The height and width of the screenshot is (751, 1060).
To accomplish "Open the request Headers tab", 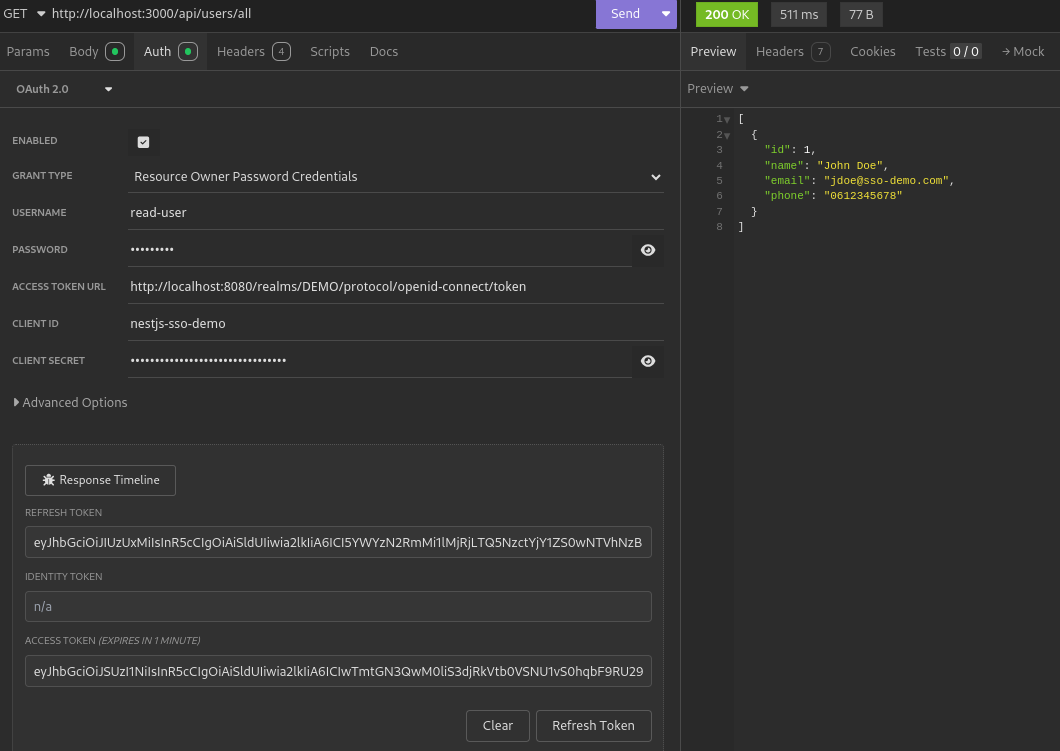I will [254, 51].
